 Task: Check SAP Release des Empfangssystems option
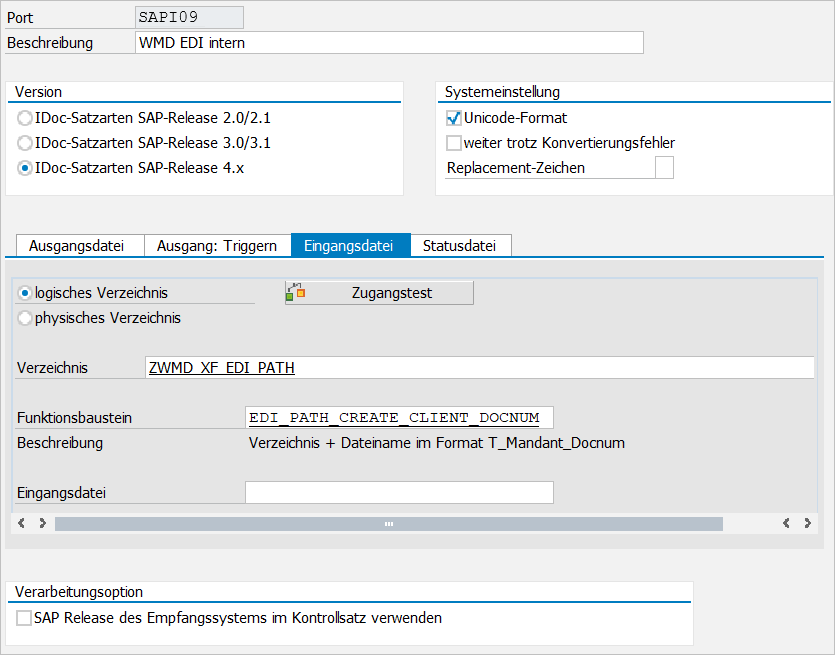[x=24, y=618]
